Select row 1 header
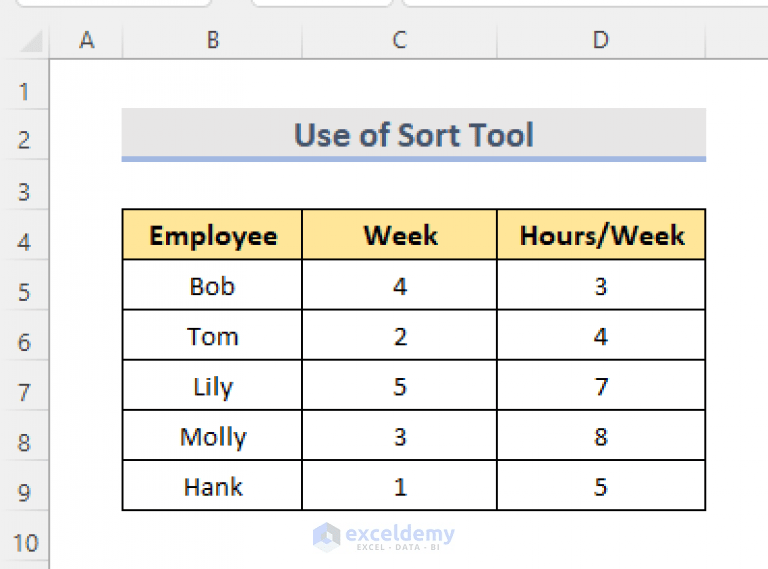 pos(24,85)
